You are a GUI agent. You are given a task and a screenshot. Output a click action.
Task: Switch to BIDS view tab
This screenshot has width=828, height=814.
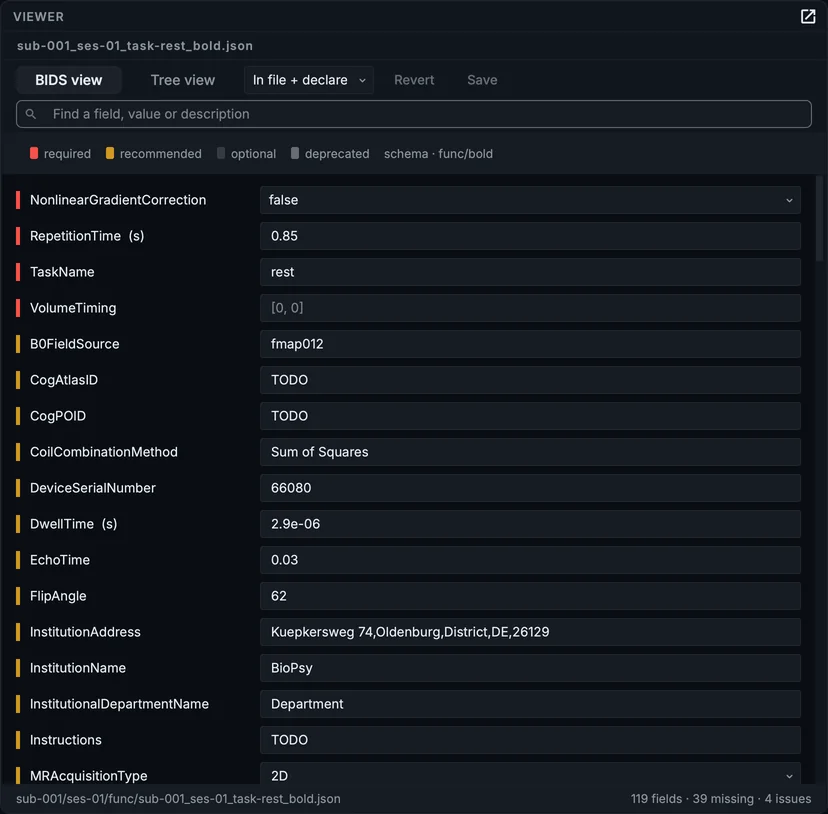tap(69, 80)
